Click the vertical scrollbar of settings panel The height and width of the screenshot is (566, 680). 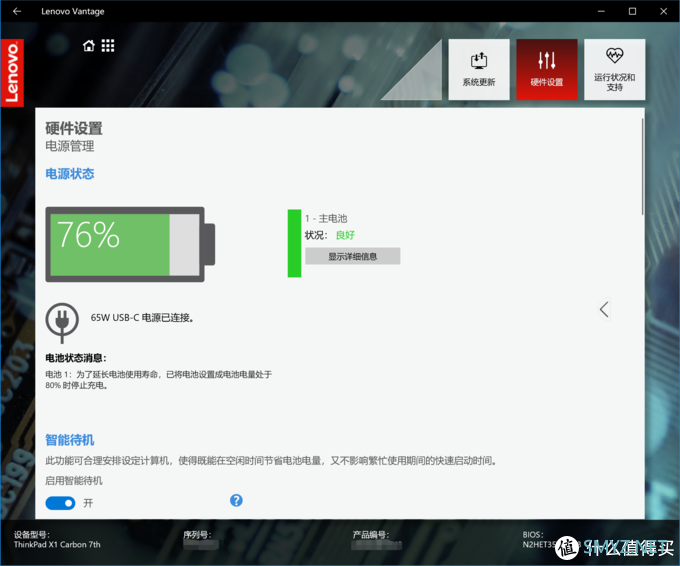coord(642,167)
